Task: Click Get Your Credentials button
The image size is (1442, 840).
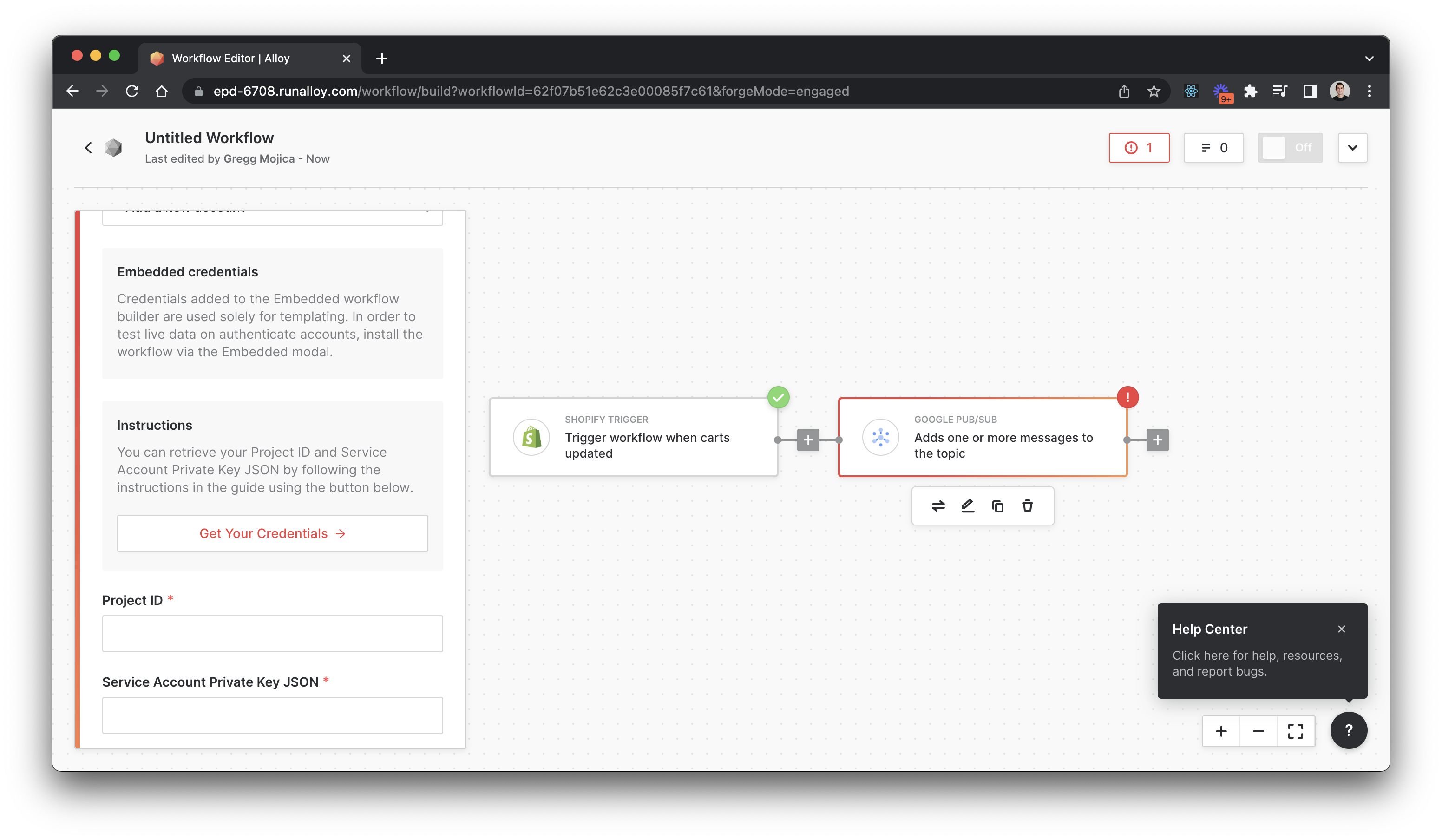Action: (x=272, y=533)
